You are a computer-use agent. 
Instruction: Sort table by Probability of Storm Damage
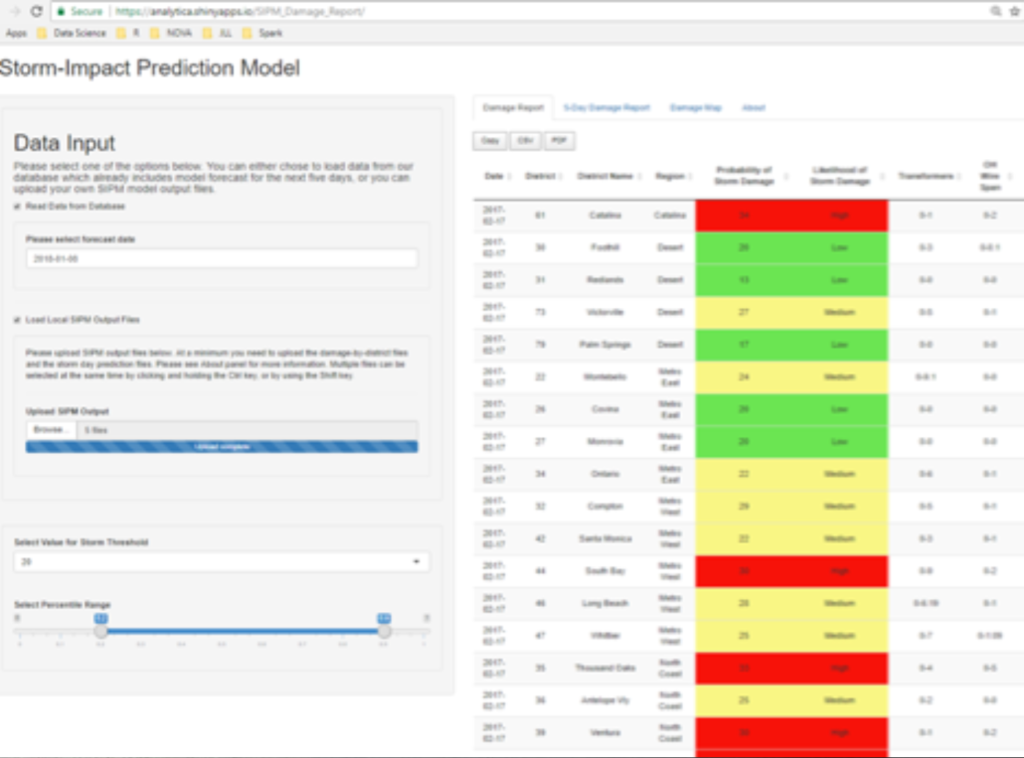coord(745,175)
